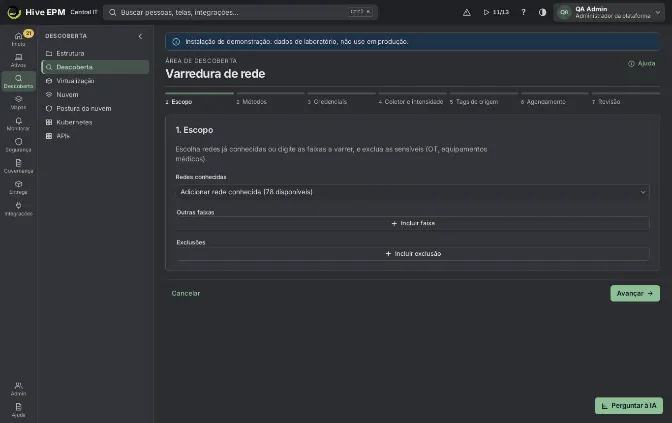Click the Central IT tenant label
This screenshot has height=423, width=672.
click(x=84, y=12)
